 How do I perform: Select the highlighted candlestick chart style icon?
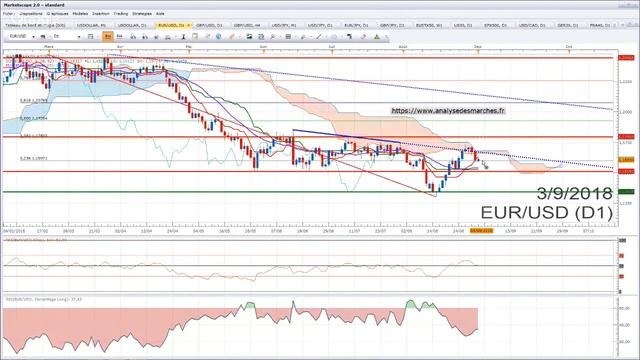[108, 37]
